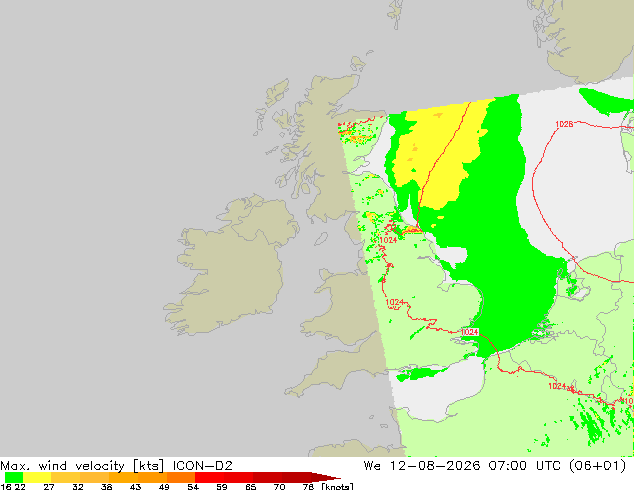The width and height of the screenshot is (634, 490).
Task: Click the legend value '43'
Action: point(135,487)
